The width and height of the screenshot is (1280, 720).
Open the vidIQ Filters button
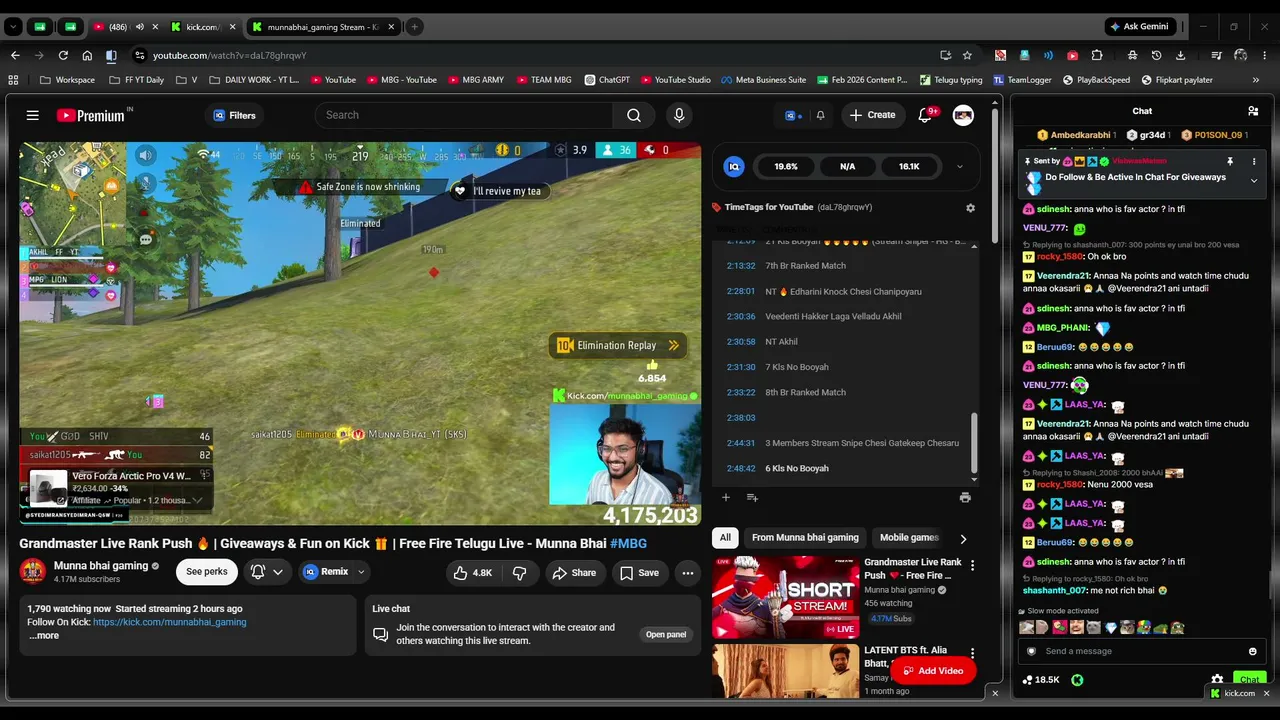pyautogui.click(x=235, y=115)
